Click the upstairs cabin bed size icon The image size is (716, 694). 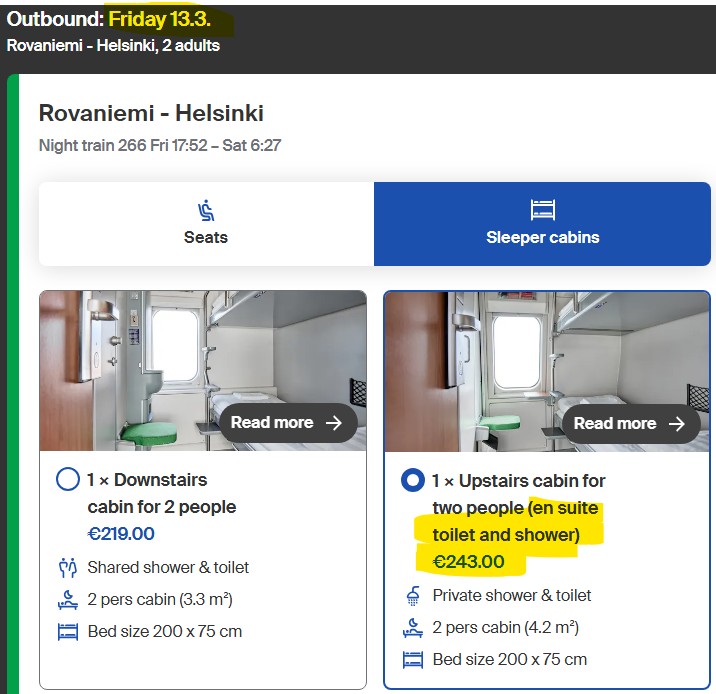412,660
